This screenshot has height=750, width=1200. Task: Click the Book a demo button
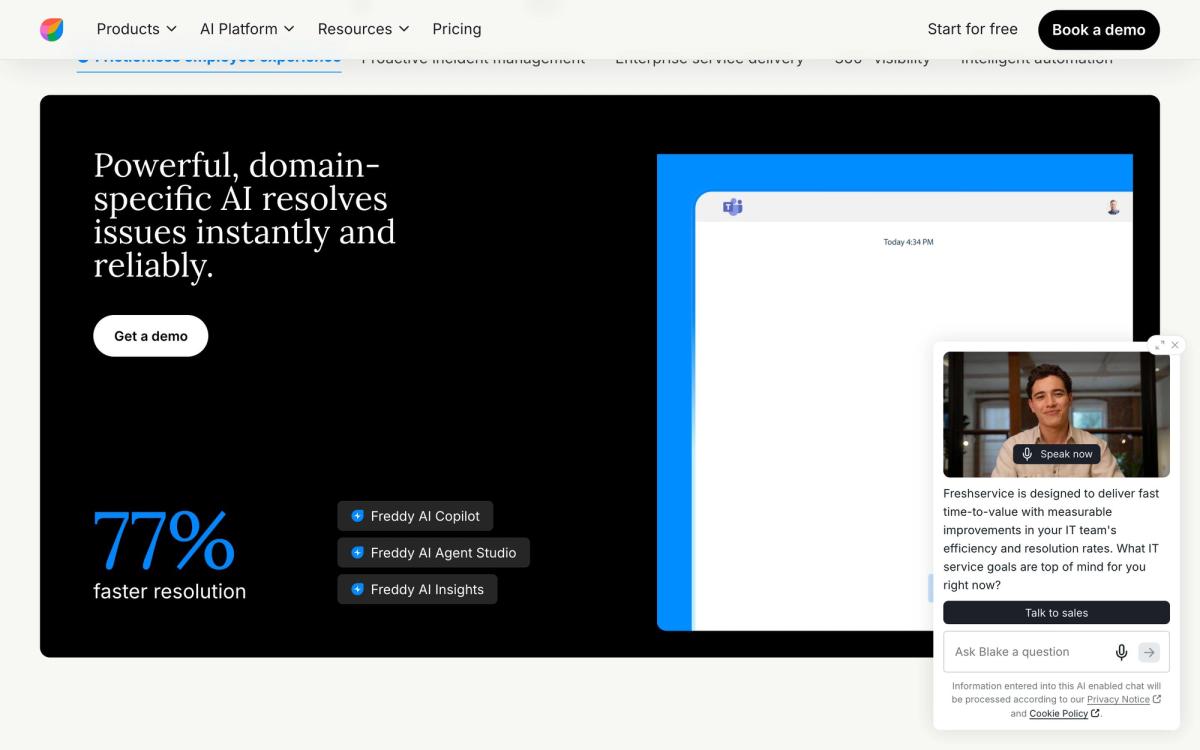pyautogui.click(x=1098, y=30)
